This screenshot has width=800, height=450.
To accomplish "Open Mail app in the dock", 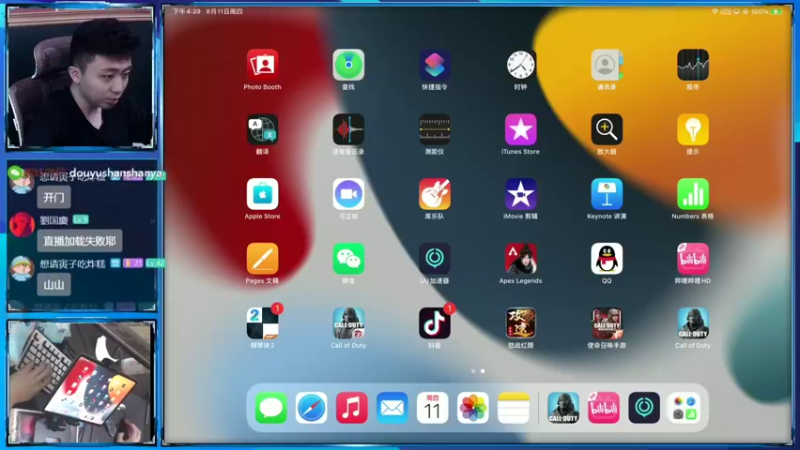I will point(392,408).
